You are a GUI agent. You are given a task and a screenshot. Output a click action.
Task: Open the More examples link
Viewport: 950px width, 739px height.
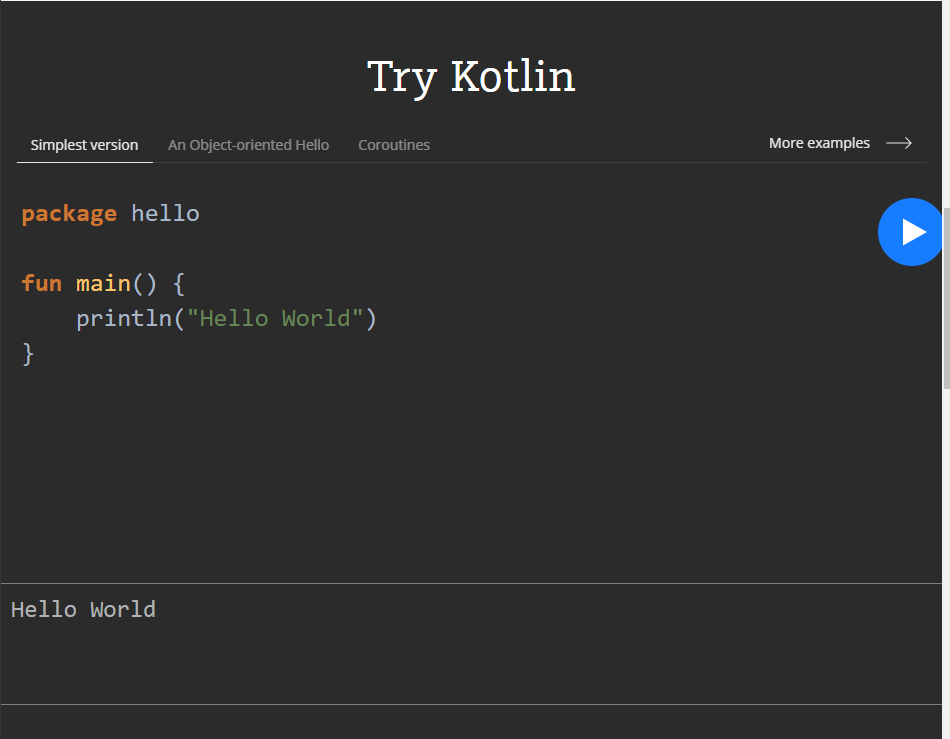[x=819, y=143]
